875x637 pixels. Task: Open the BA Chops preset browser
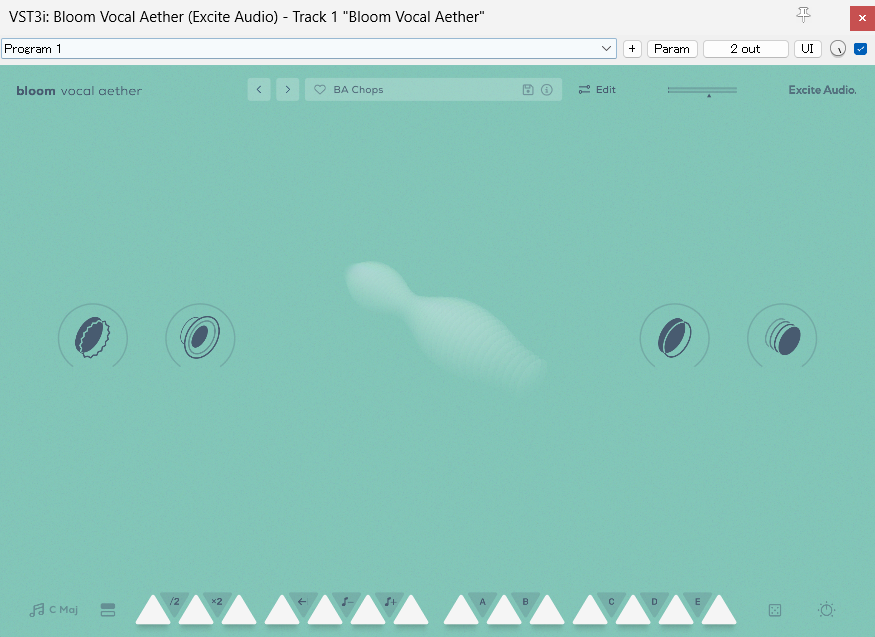click(434, 89)
